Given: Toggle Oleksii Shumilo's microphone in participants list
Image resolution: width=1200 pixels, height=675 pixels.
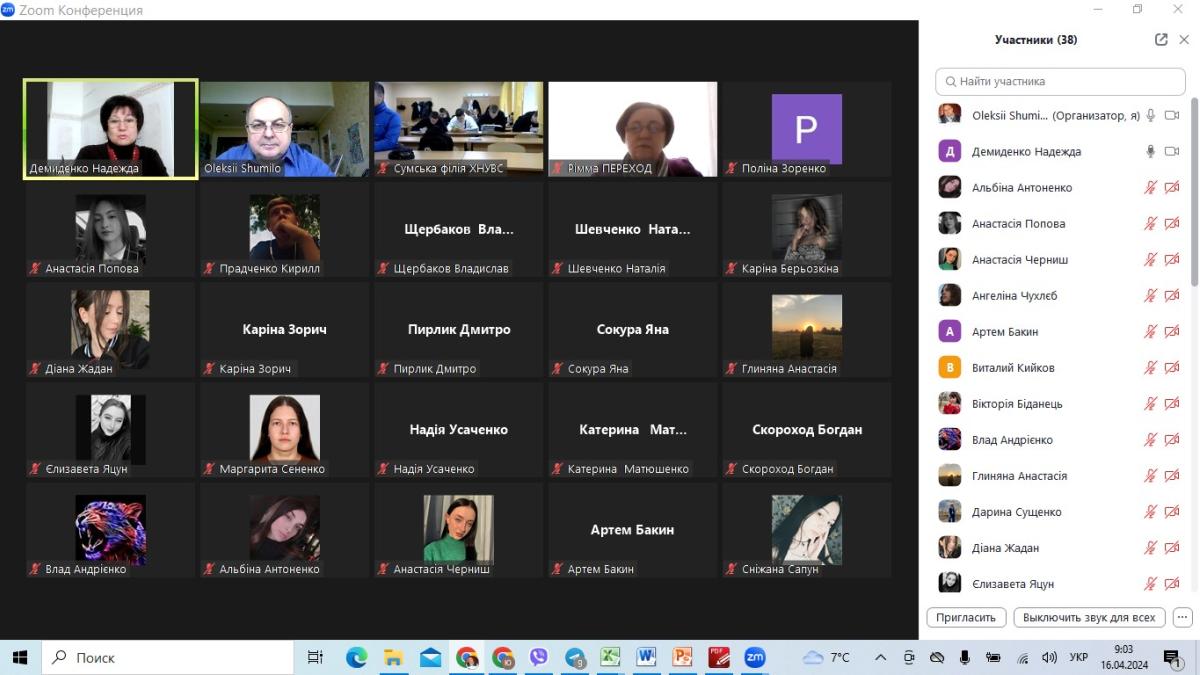Looking at the screenshot, I should [x=1151, y=116].
